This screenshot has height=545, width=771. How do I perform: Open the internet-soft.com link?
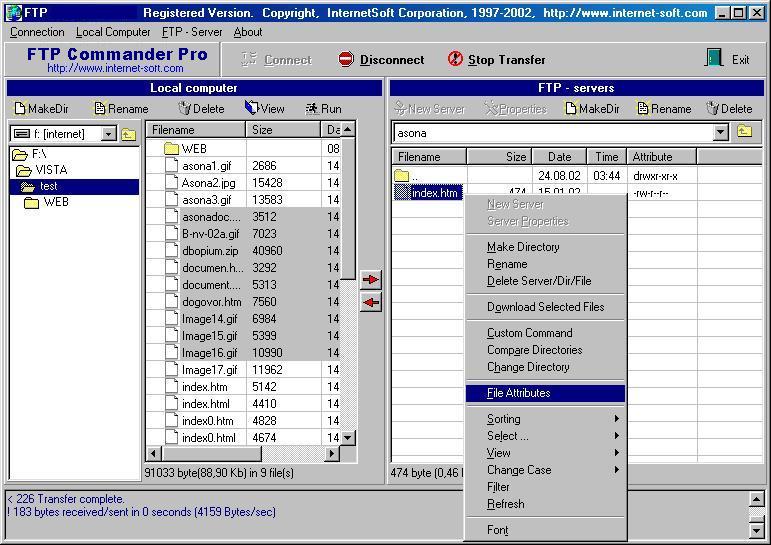[115, 69]
